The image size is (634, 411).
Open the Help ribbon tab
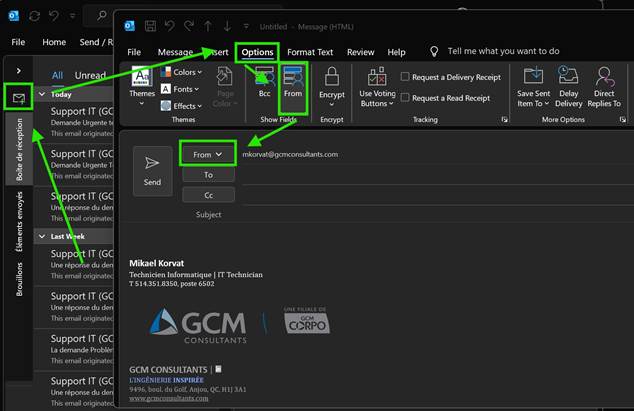click(396, 52)
